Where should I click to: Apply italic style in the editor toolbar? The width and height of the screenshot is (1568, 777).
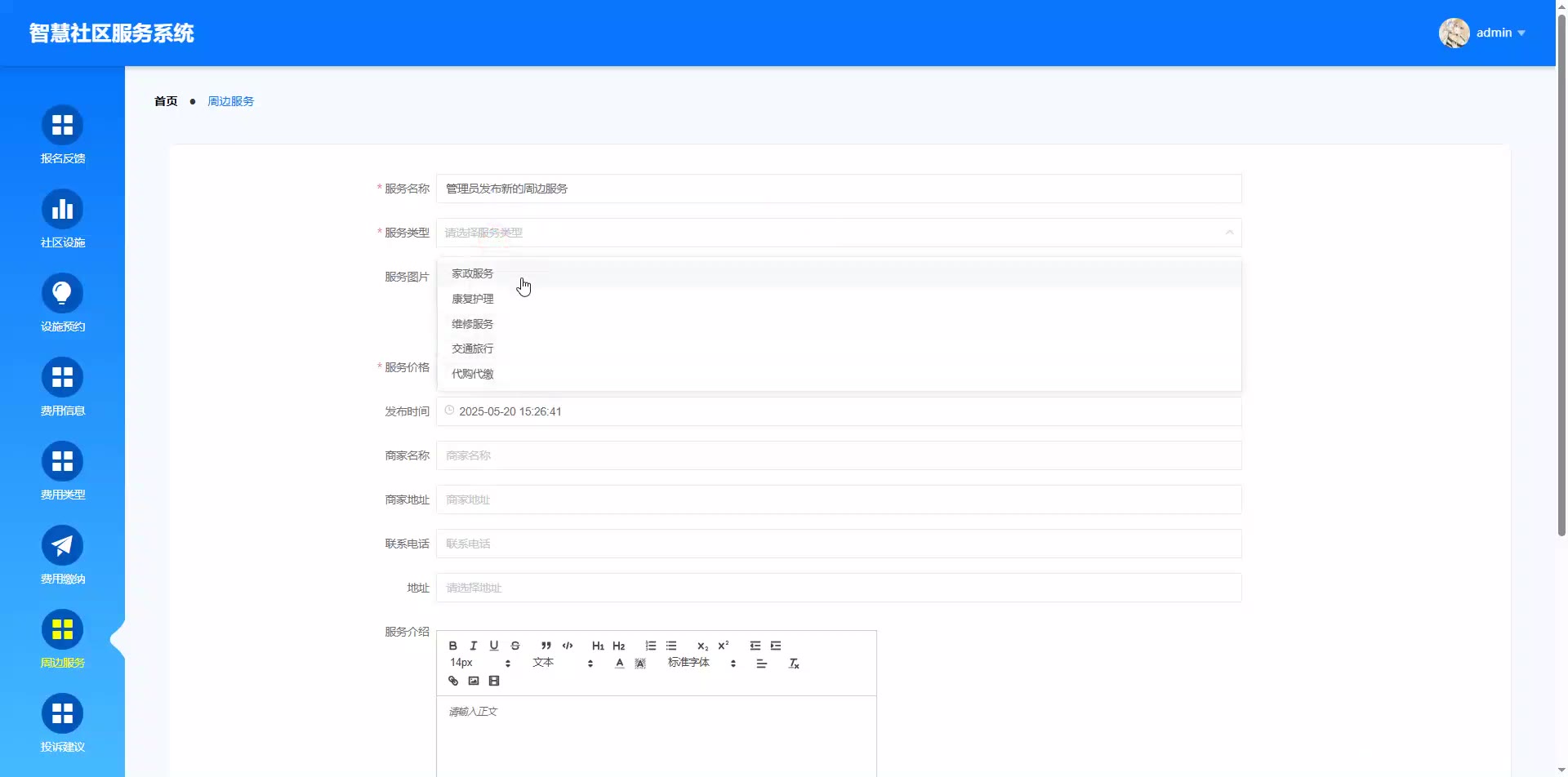(474, 646)
